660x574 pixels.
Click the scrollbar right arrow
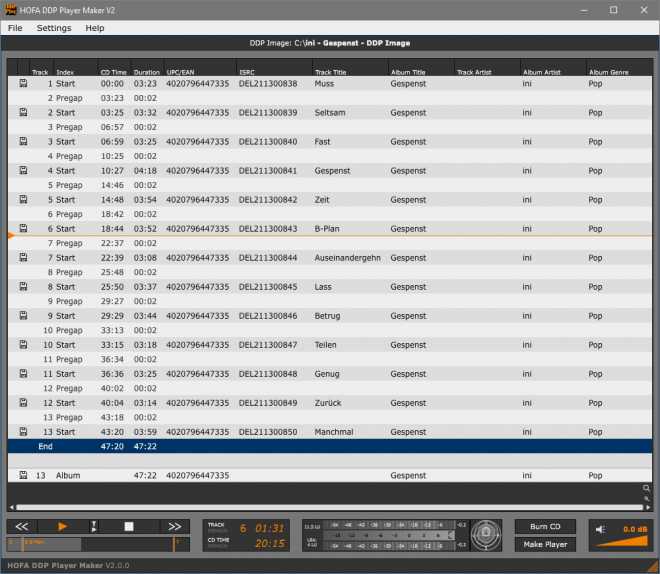[648, 507]
